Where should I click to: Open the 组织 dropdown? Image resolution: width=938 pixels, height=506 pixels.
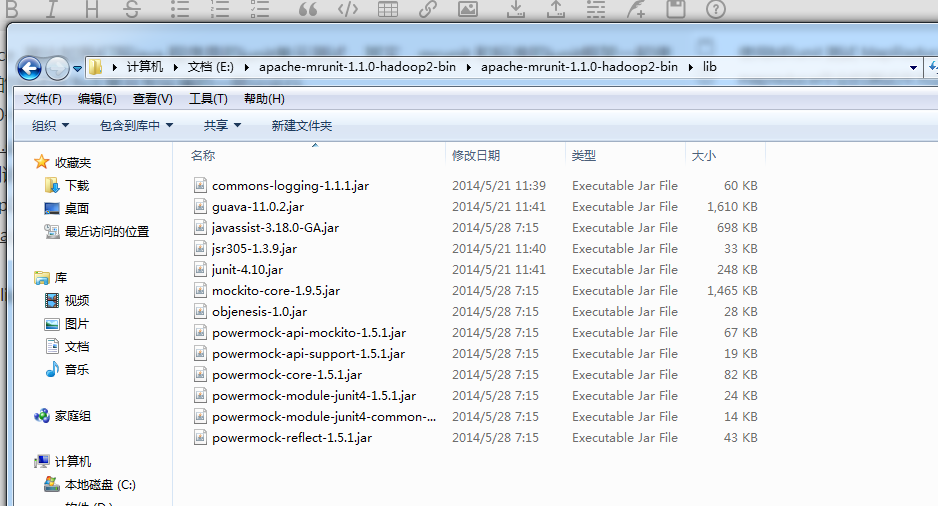point(50,126)
